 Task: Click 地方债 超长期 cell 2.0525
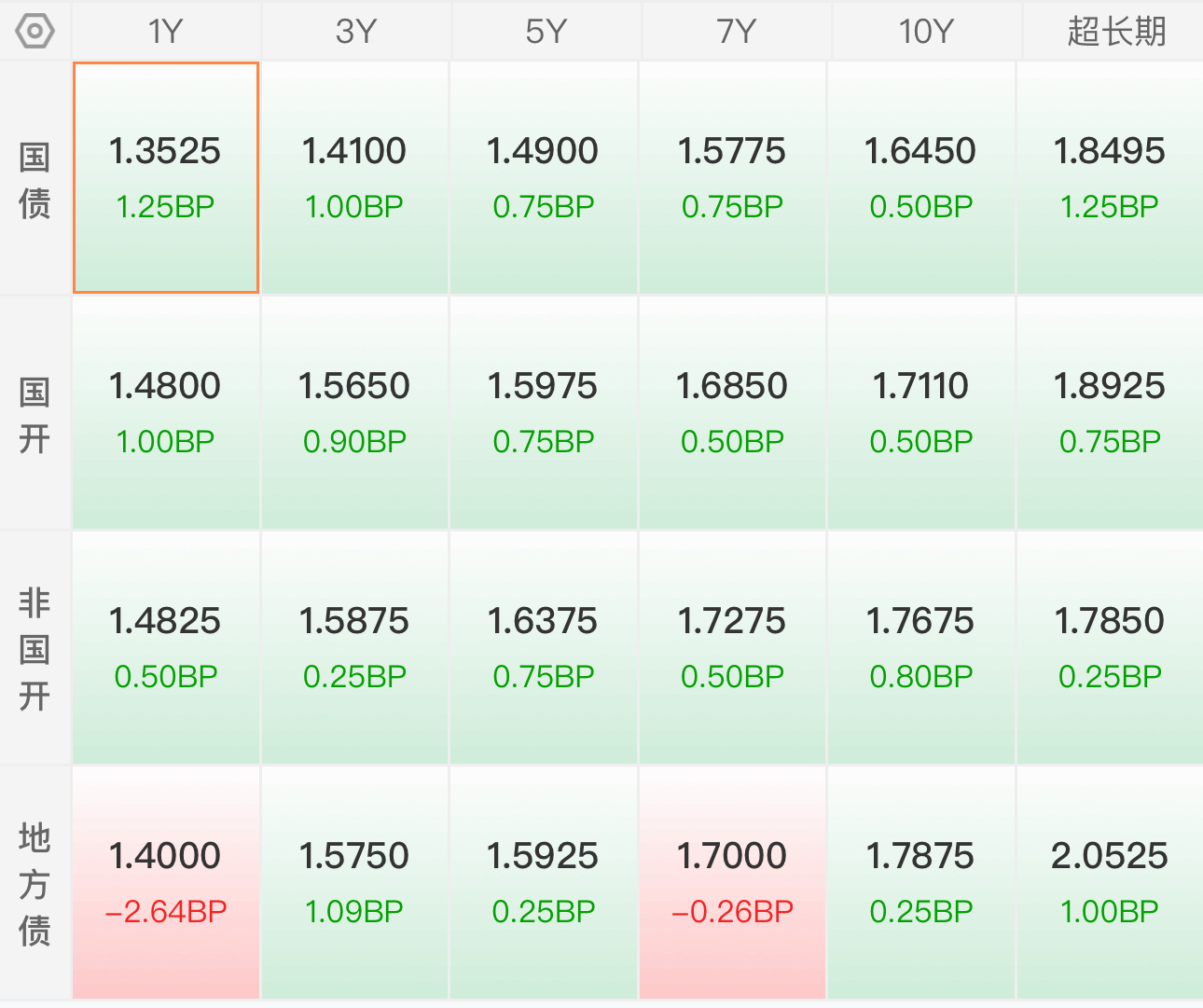tap(1109, 882)
